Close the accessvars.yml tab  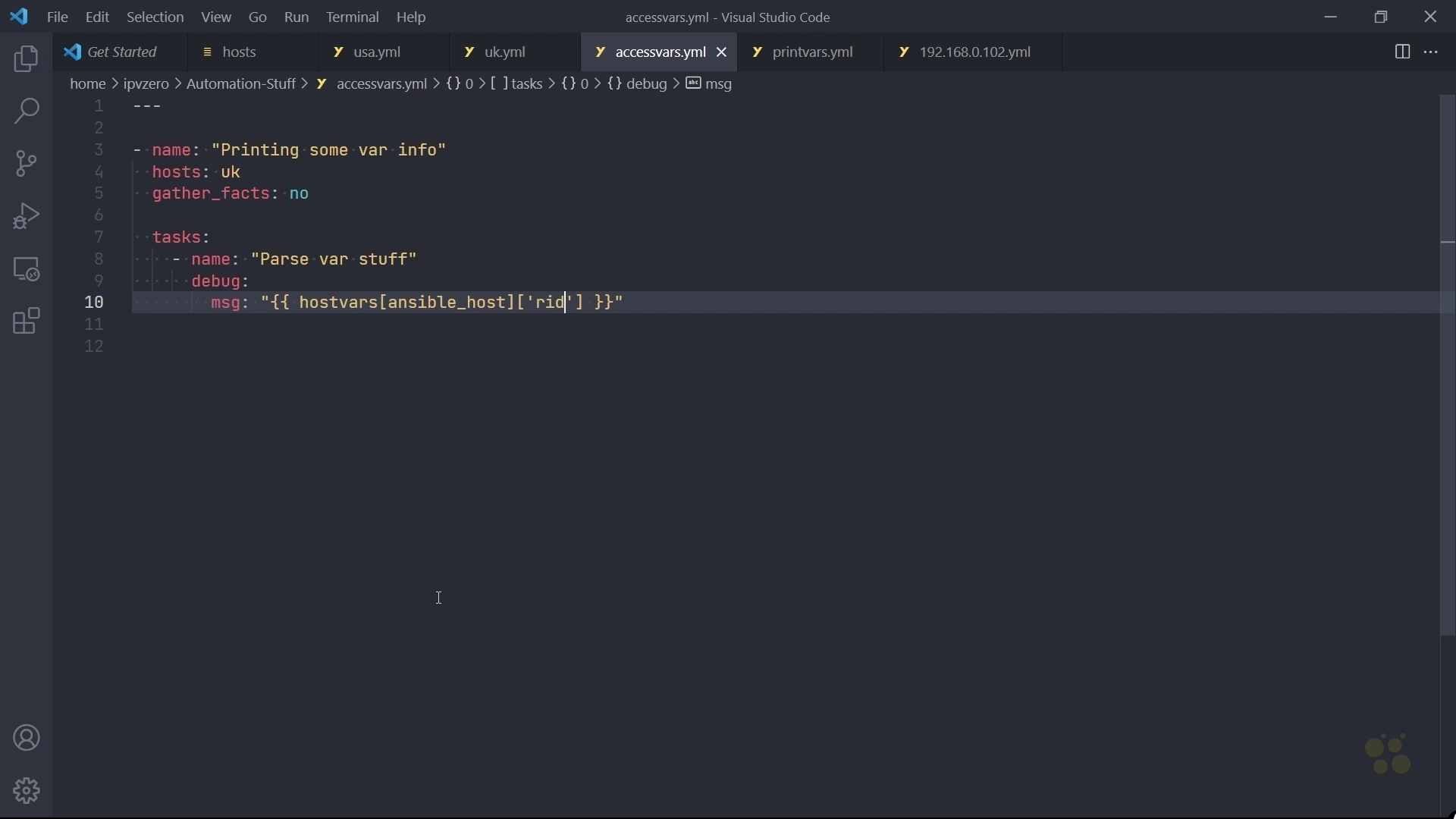click(x=722, y=52)
